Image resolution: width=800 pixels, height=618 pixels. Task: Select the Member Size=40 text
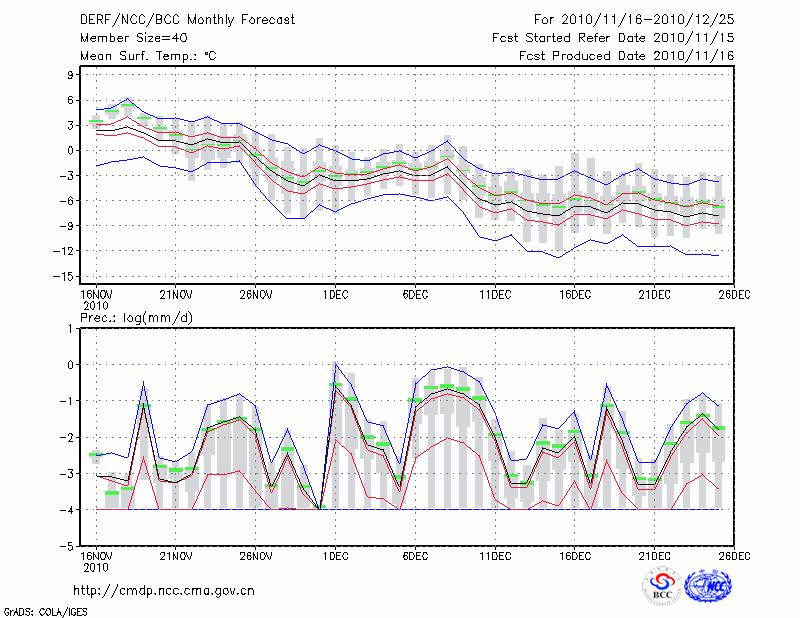click(126, 38)
